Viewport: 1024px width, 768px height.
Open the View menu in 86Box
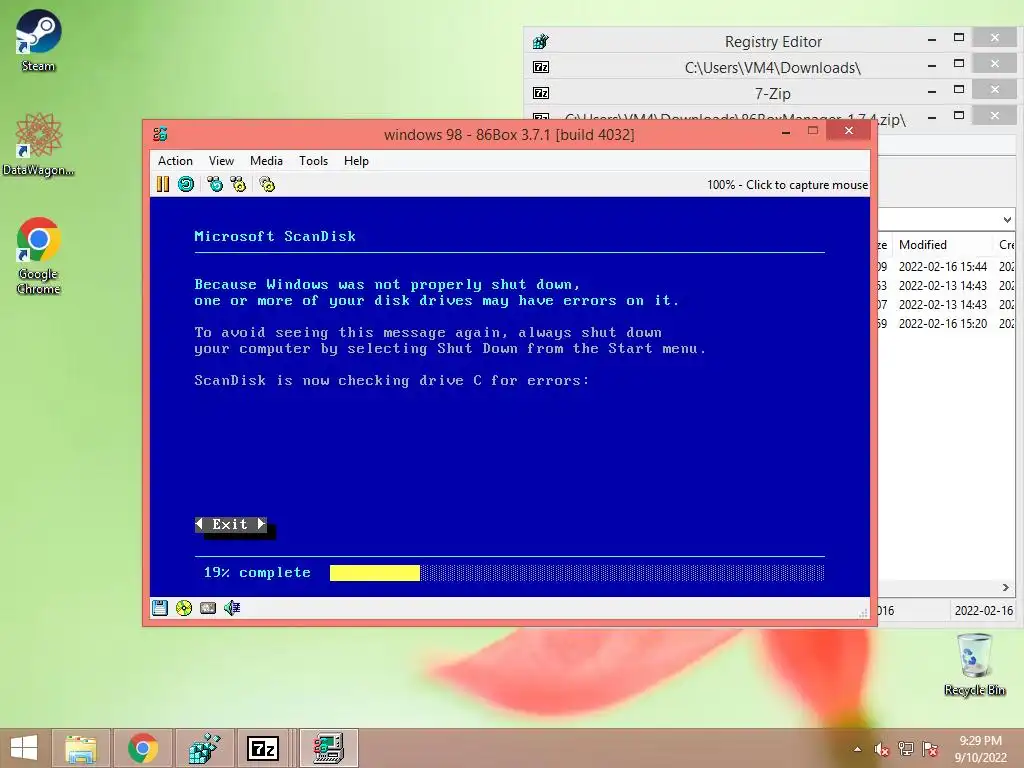click(x=221, y=161)
